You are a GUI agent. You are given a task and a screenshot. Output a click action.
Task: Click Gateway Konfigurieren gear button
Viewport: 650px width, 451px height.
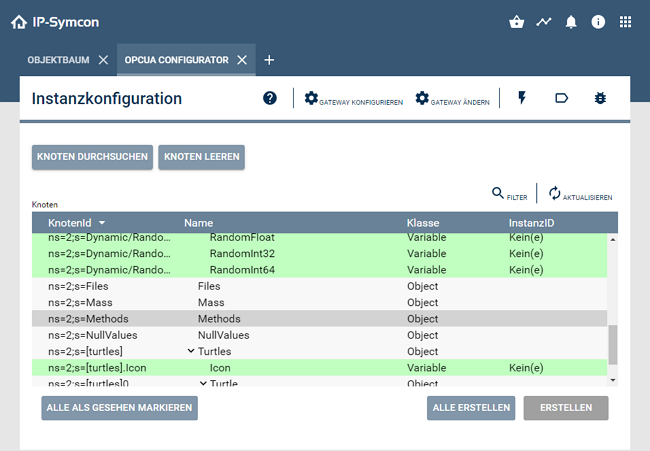353,99
